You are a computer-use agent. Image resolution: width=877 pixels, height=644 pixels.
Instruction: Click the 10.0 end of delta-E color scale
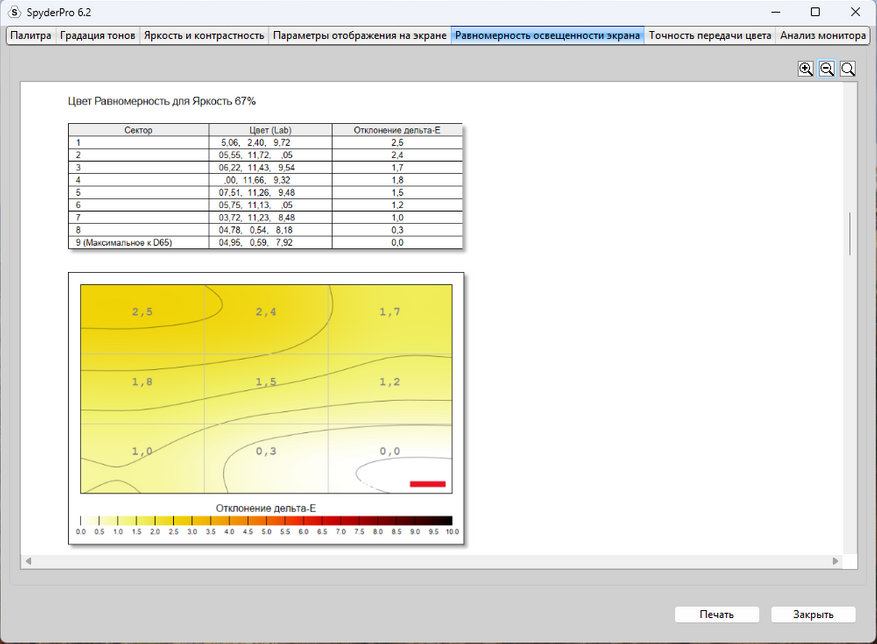(452, 532)
